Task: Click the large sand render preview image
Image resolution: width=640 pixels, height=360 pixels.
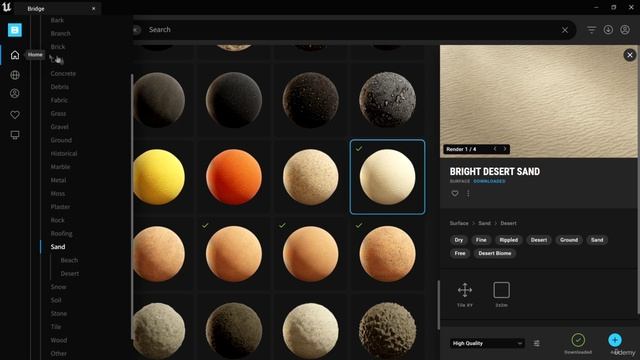Action: pos(539,101)
